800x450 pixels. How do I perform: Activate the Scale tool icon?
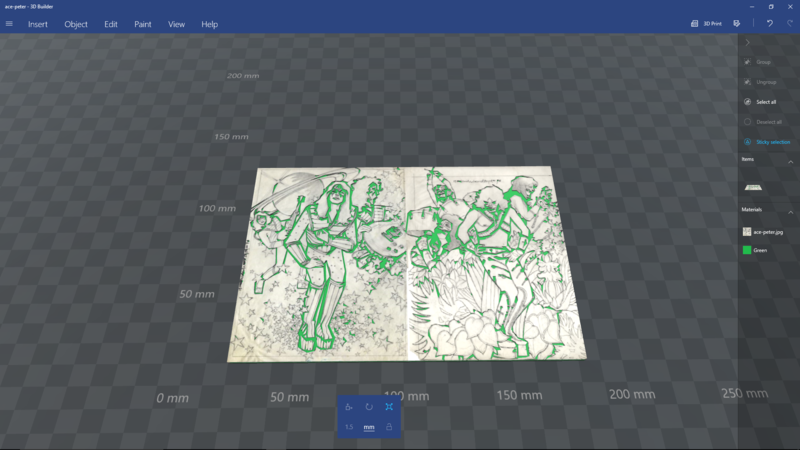(x=389, y=407)
